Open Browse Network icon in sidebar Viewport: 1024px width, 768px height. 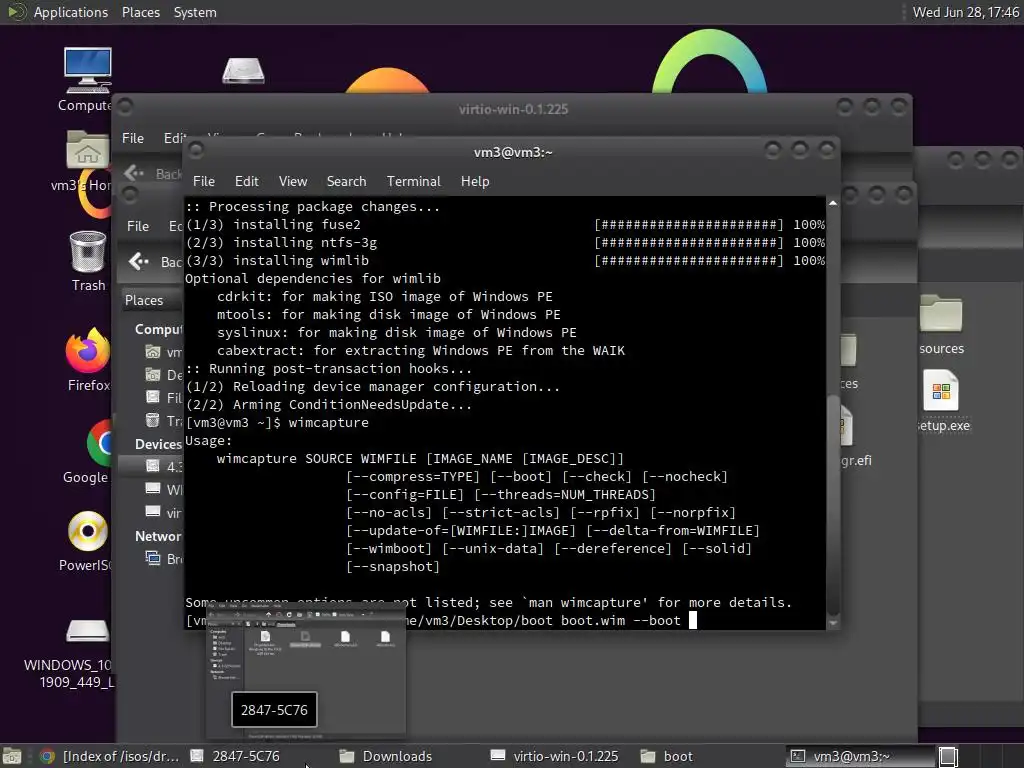(x=152, y=558)
